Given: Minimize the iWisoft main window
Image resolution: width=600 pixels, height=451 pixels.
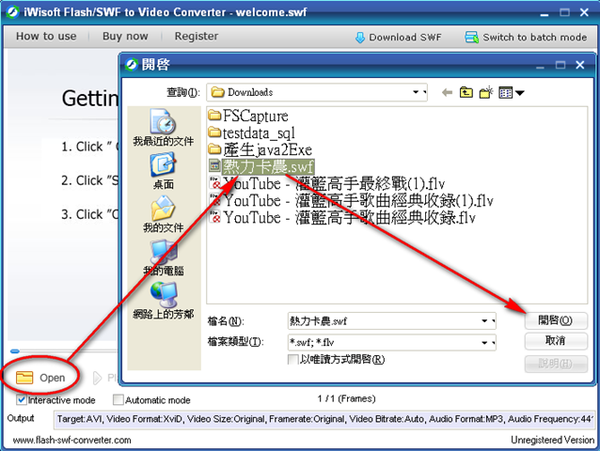Looking at the screenshot, I should (x=544, y=13).
